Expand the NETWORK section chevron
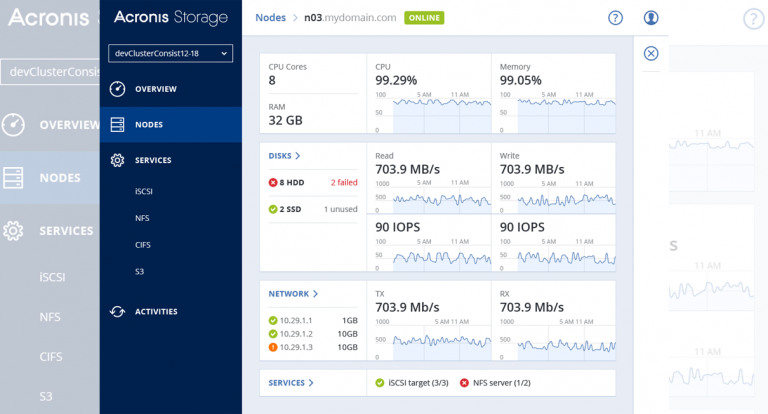Screen dimensions: 768x414 [315, 294]
